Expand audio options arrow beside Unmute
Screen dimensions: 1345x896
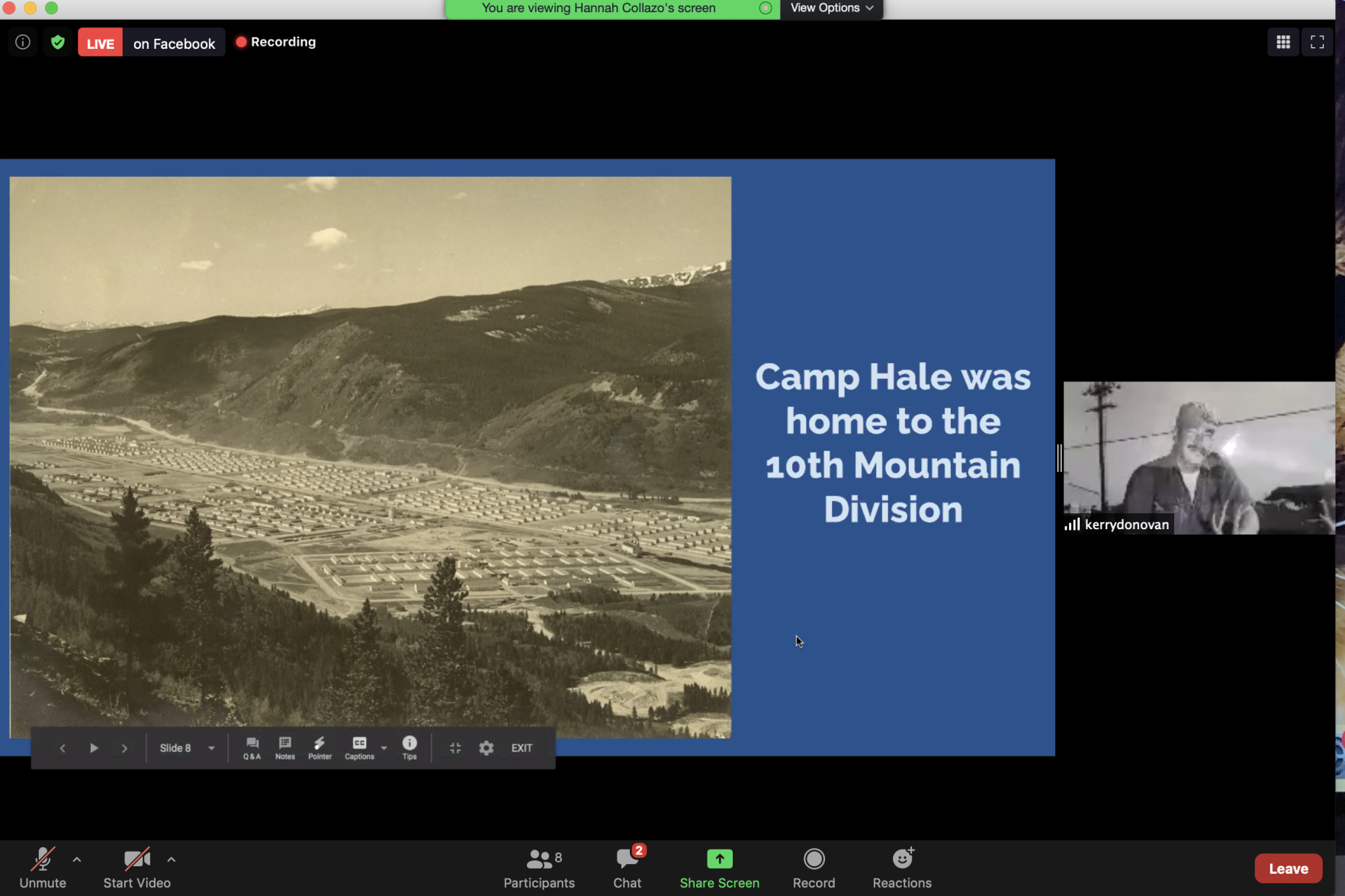tap(77, 859)
